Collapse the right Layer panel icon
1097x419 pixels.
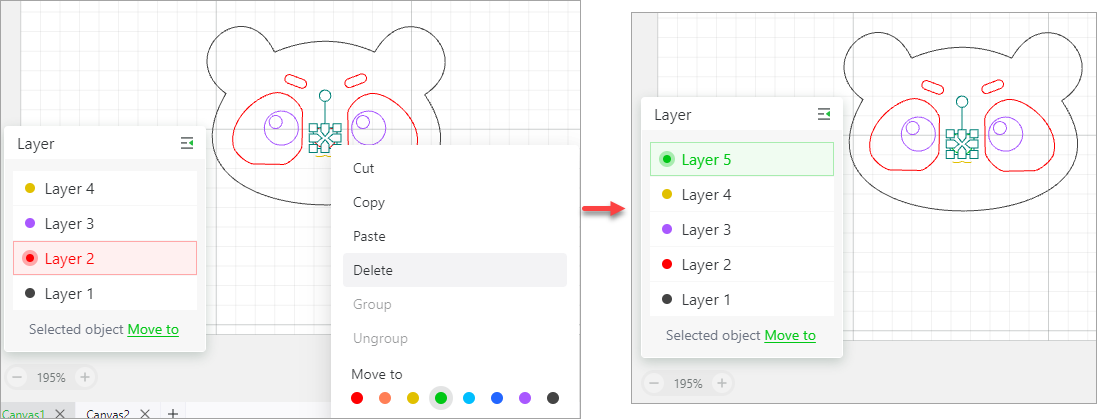pos(824,114)
